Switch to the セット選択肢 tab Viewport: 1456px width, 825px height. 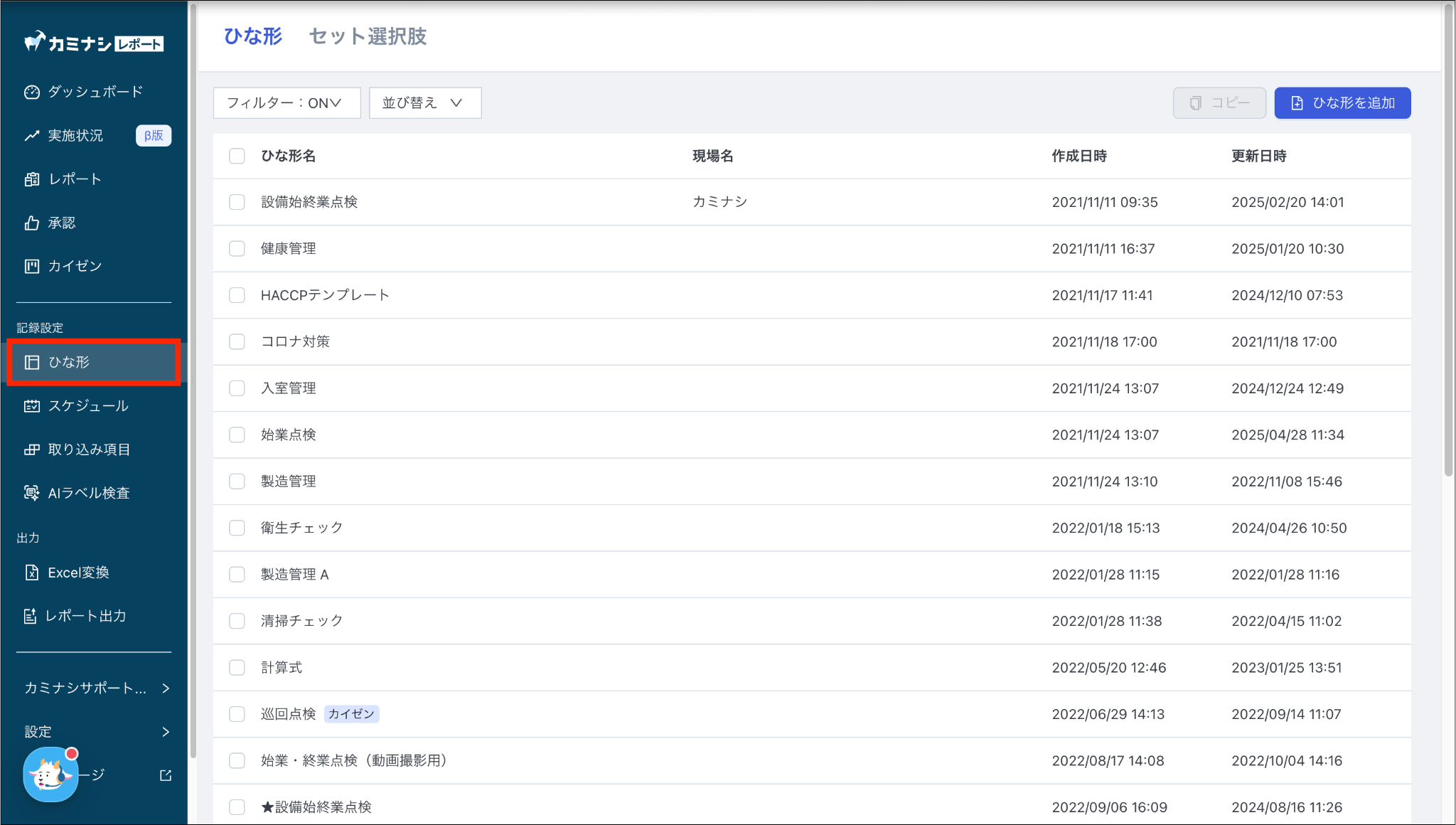(x=368, y=36)
